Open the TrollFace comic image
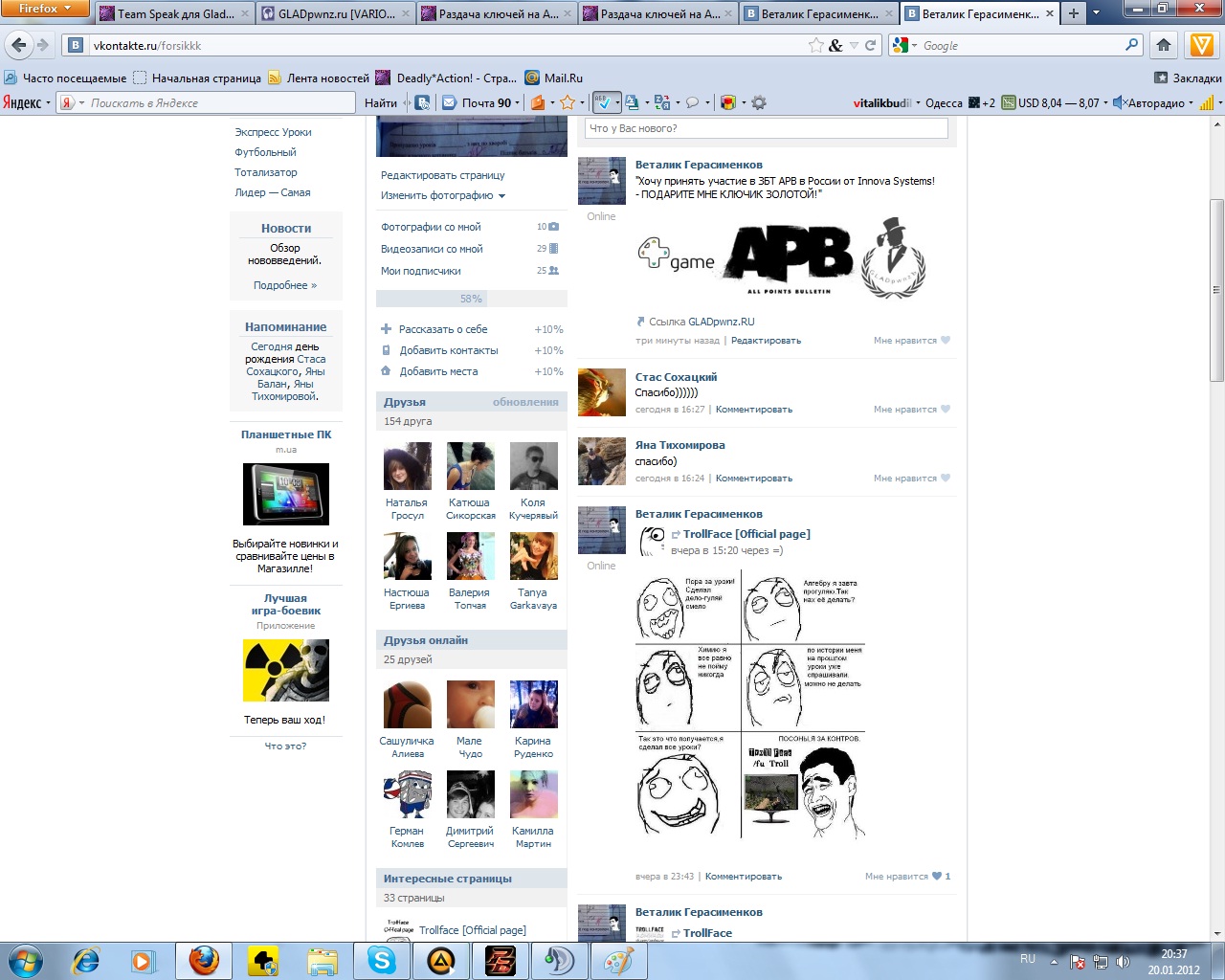 (750, 706)
